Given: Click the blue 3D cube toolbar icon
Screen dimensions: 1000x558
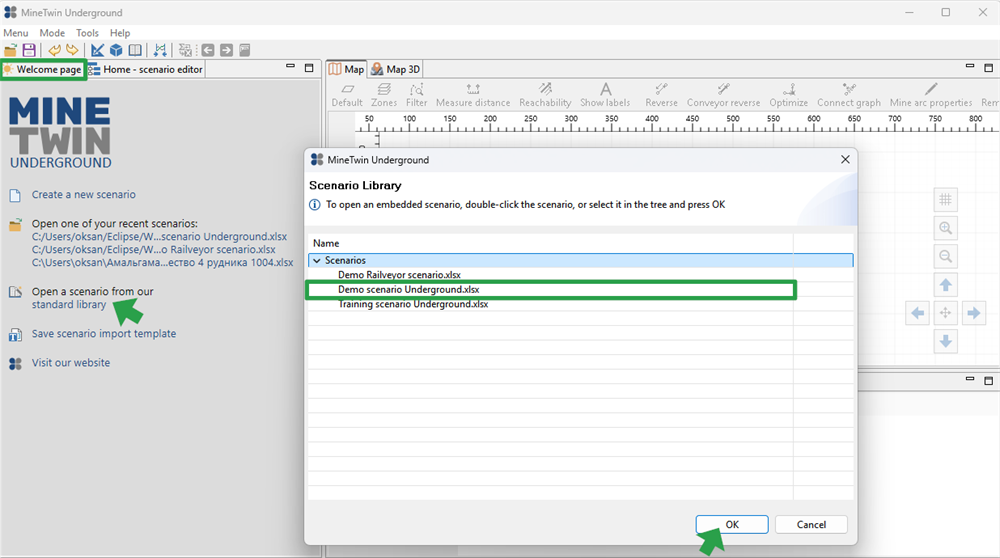Looking at the screenshot, I should (116, 50).
